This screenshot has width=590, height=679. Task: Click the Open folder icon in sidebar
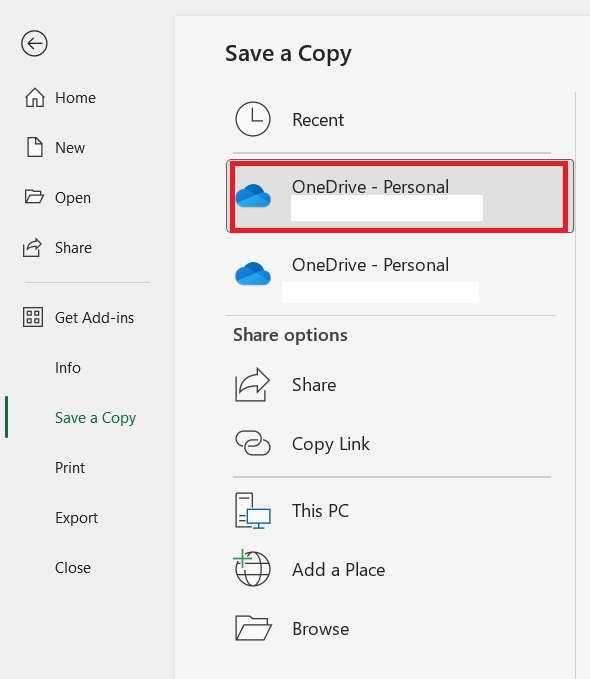tap(34, 197)
